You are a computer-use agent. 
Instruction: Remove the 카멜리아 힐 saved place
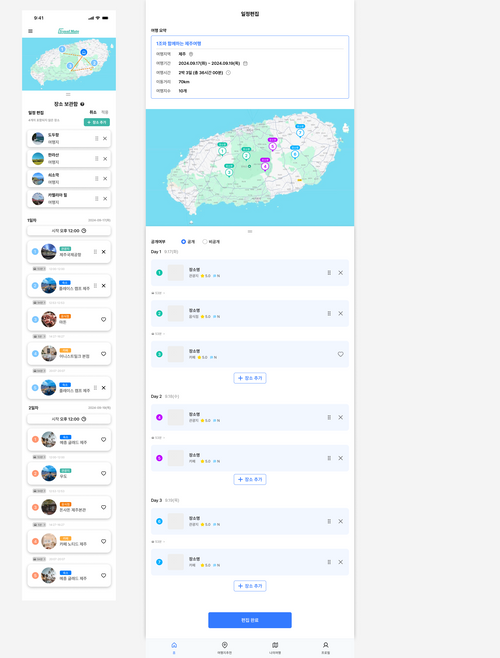tap(105, 198)
